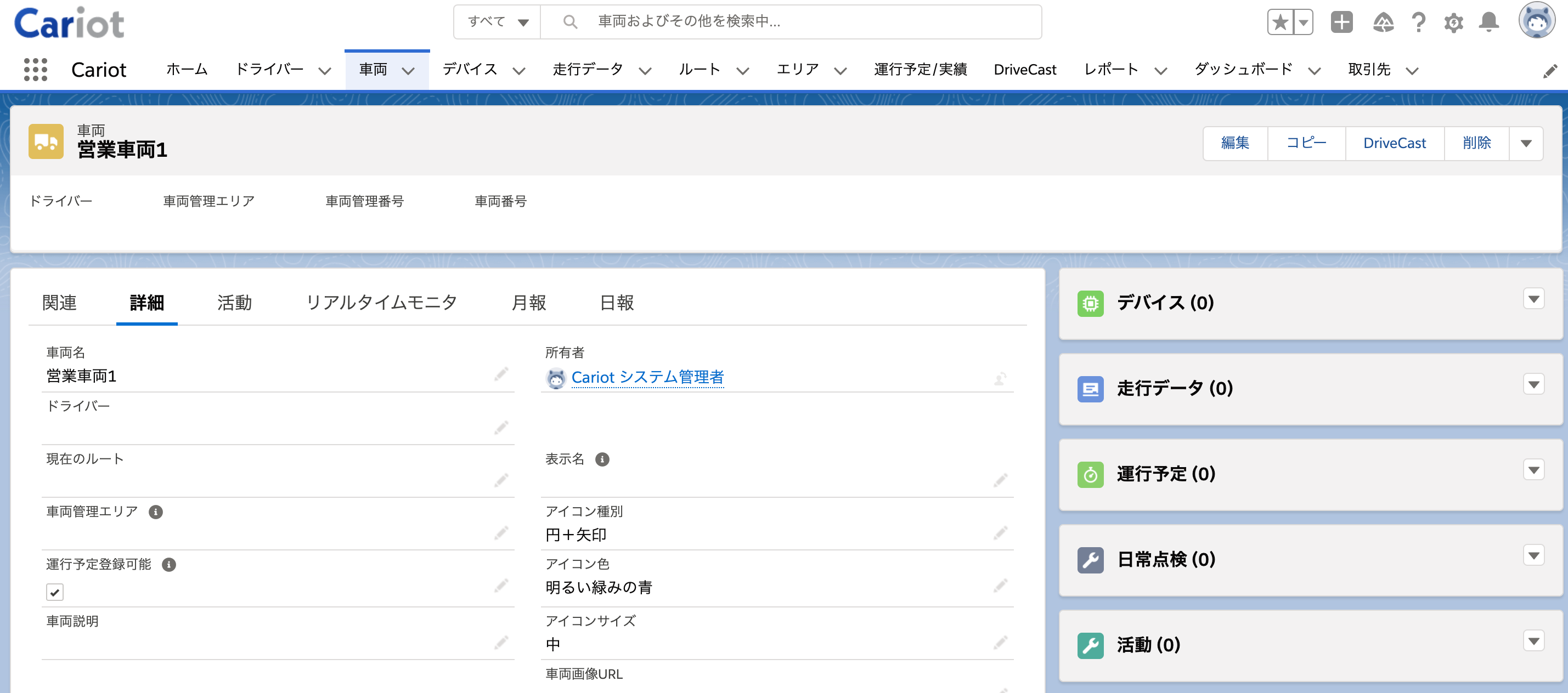Open the user profile avatar
This screenshot has width=1568, height=693.
(x=1537, y=21)
